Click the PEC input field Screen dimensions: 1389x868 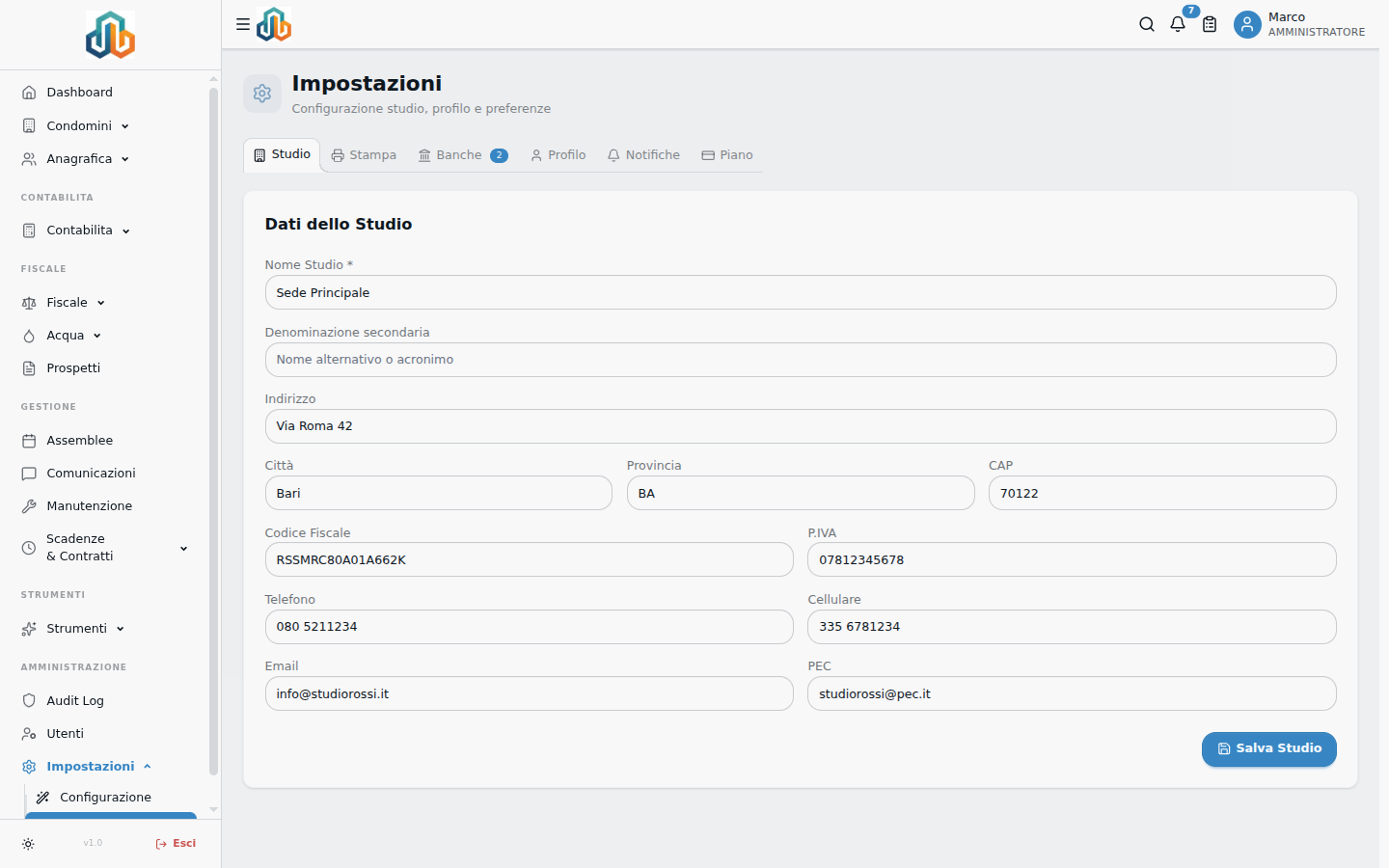click(x=1072, y=693)
